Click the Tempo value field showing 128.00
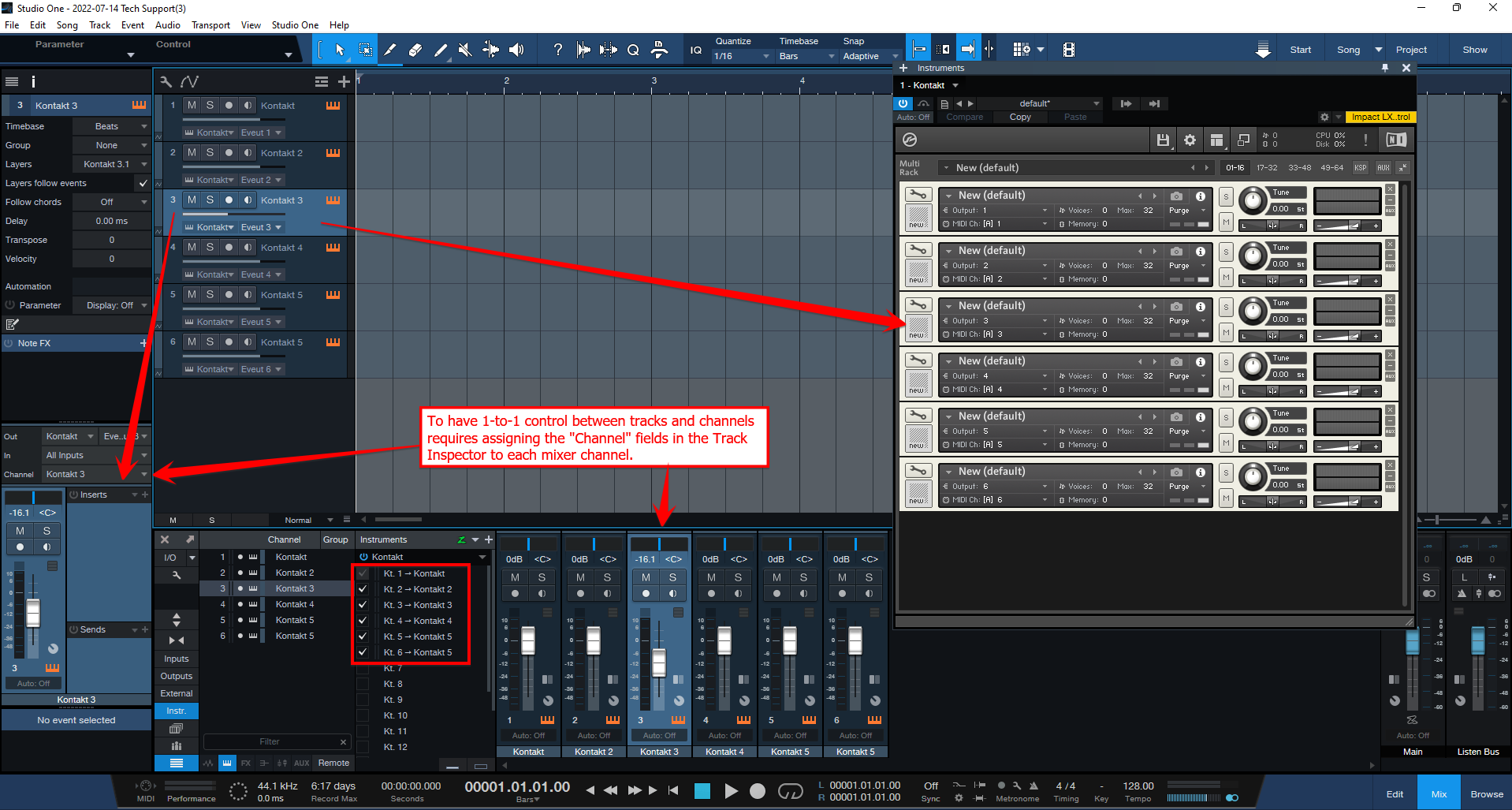Image resolution: width=1512 pixels, height=810 pixels. 1138,786
